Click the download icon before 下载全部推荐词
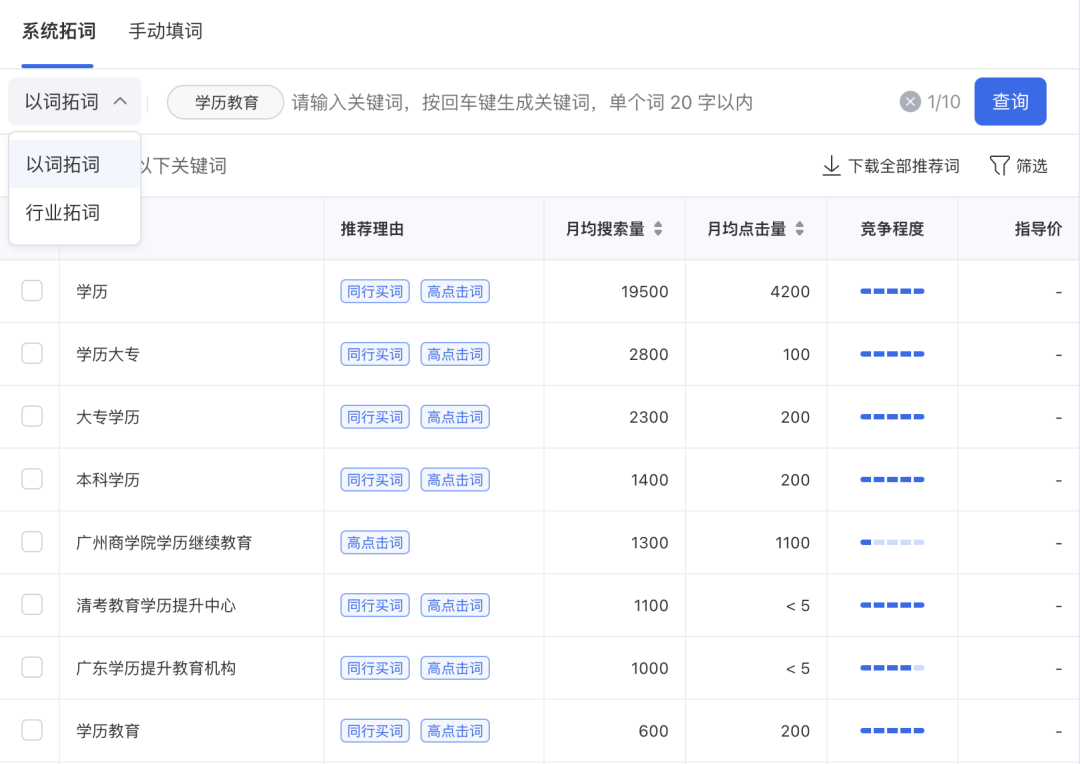Viewport: 1080px width, 764px height. (832, 166)
